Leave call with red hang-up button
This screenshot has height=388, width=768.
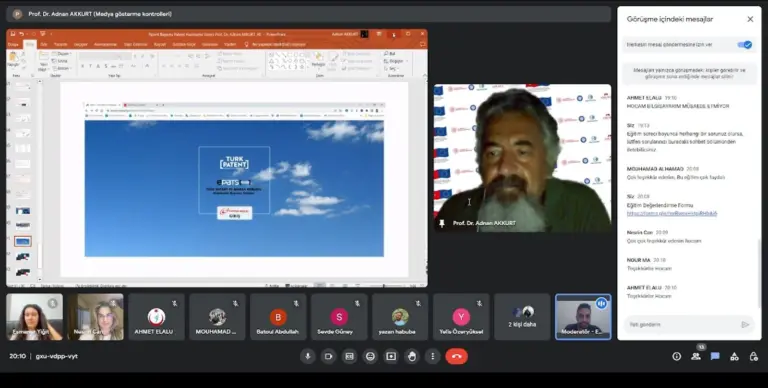[456, 356]
